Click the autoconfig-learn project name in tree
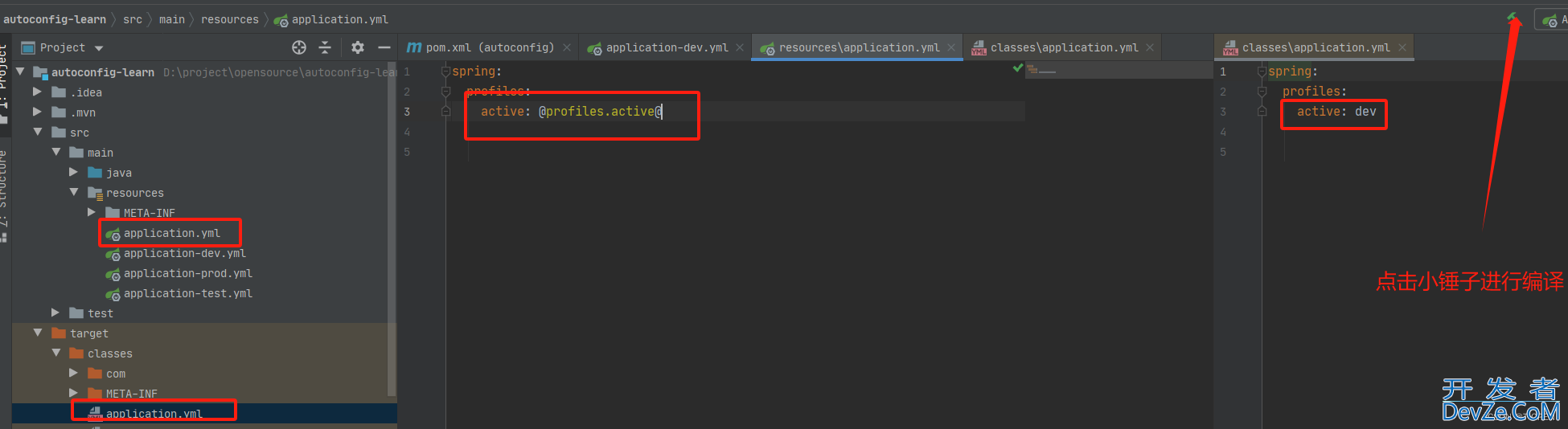The height and width of the screenshot is (429, 1568). coord(103,72)
